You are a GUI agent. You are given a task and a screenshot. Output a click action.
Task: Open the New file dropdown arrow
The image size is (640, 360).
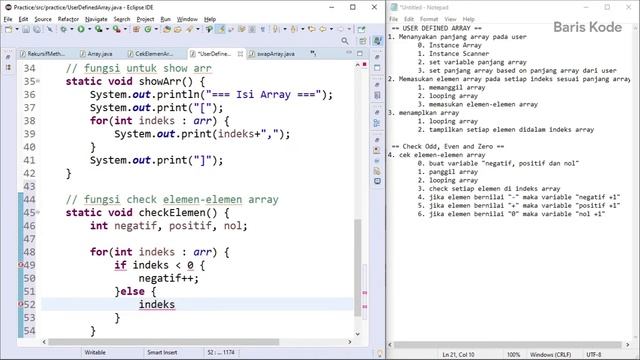click(x=17, y=29)
